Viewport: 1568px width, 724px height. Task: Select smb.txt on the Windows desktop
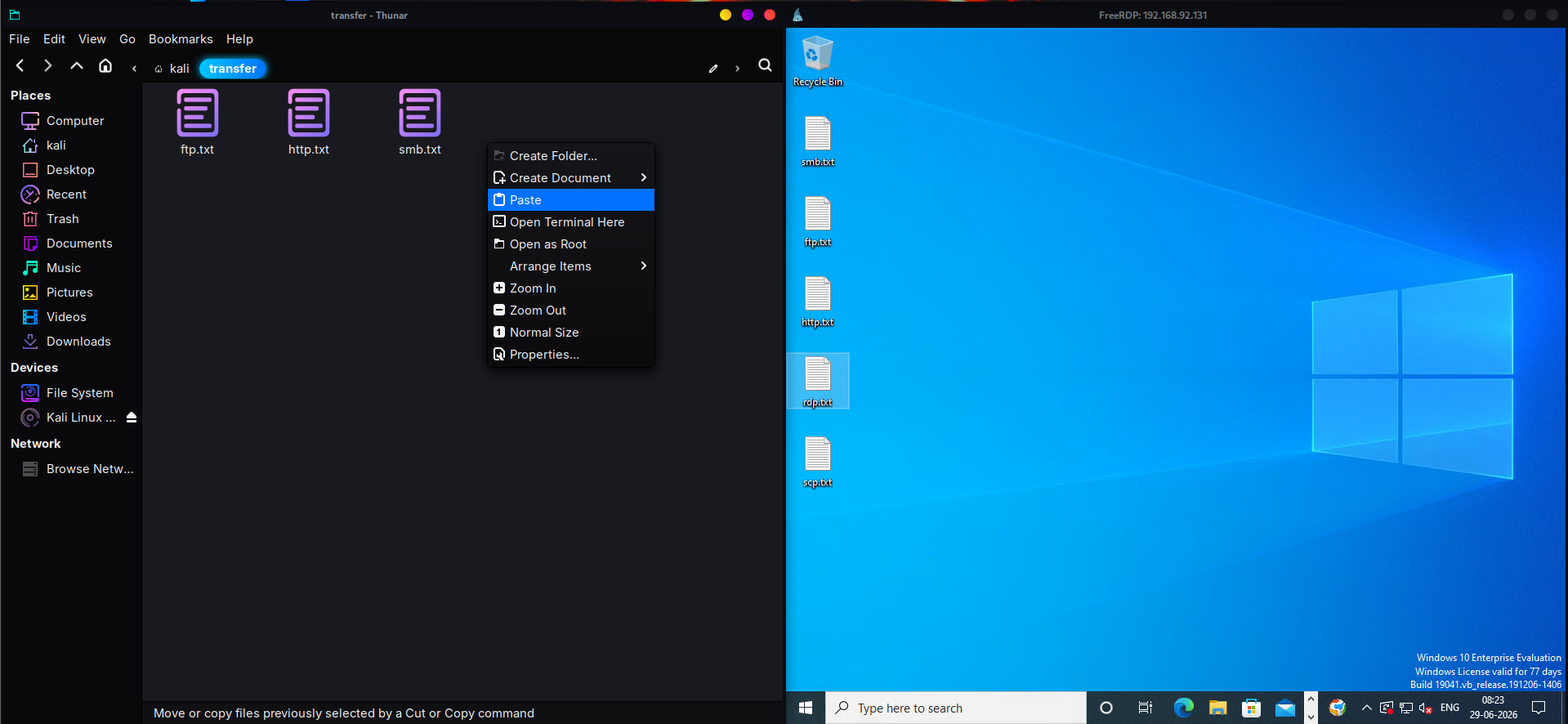tap(818, 141)
